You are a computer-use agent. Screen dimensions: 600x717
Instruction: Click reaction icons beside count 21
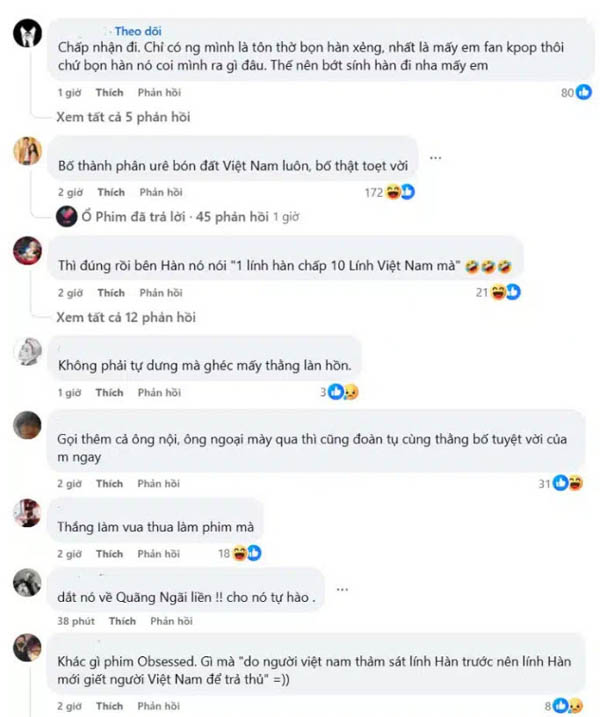505,292
